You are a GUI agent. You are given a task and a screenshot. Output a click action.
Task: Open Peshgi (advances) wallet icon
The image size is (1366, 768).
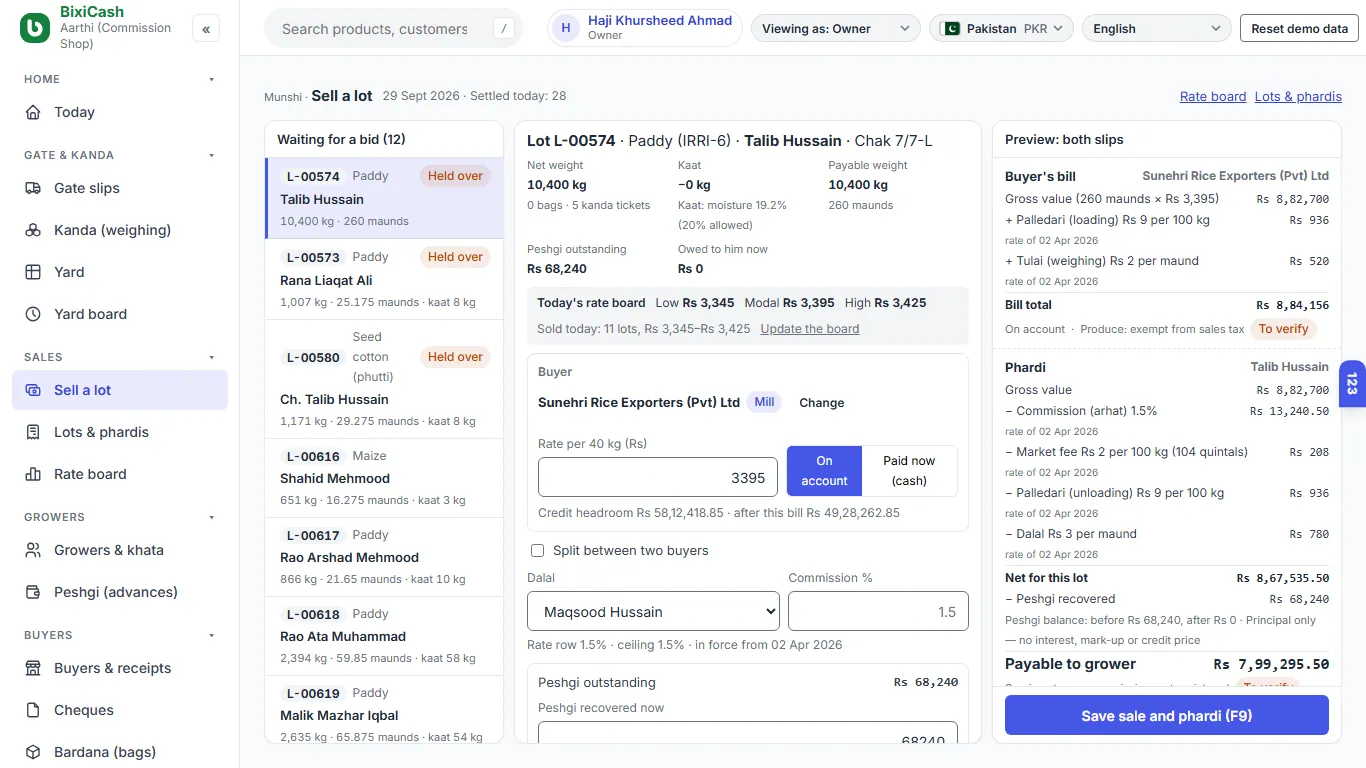coord(33,592)
